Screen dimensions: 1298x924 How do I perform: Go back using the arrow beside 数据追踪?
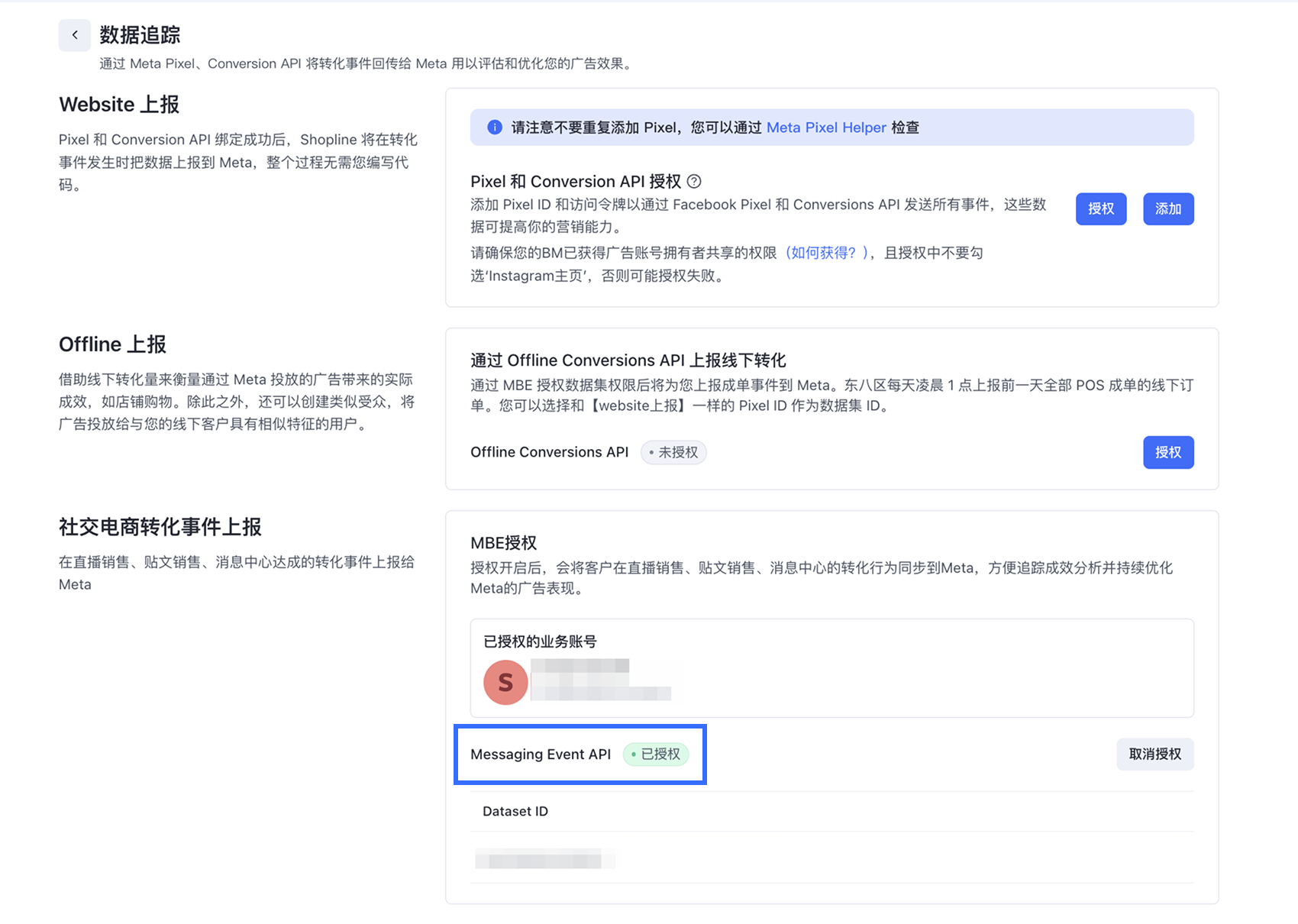tap(75, 35)
